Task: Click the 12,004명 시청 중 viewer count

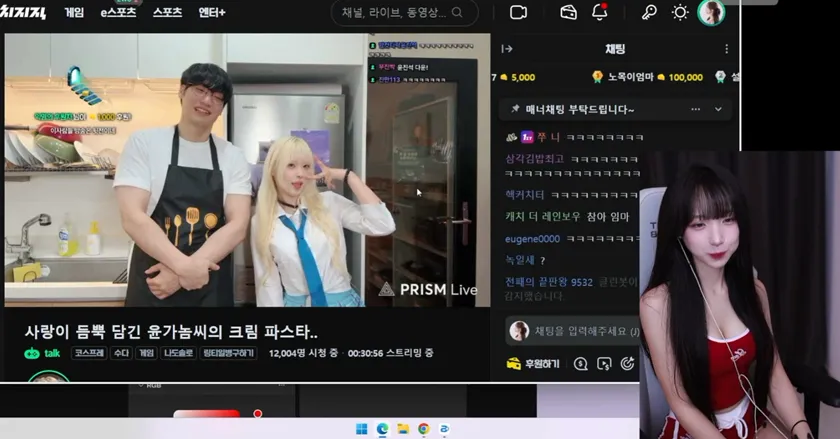Action: click(x=303, y=353)
